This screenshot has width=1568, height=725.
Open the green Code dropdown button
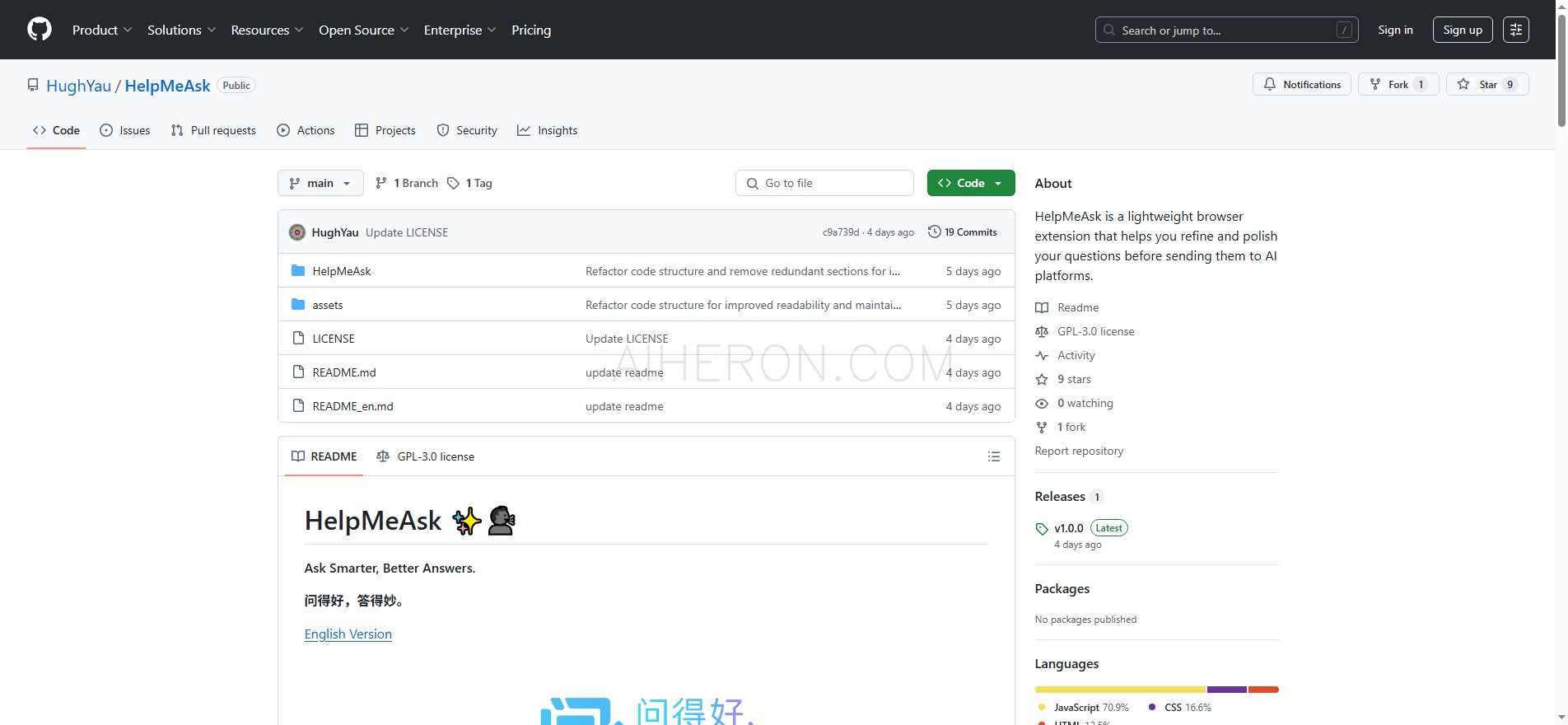pos(971,183)
